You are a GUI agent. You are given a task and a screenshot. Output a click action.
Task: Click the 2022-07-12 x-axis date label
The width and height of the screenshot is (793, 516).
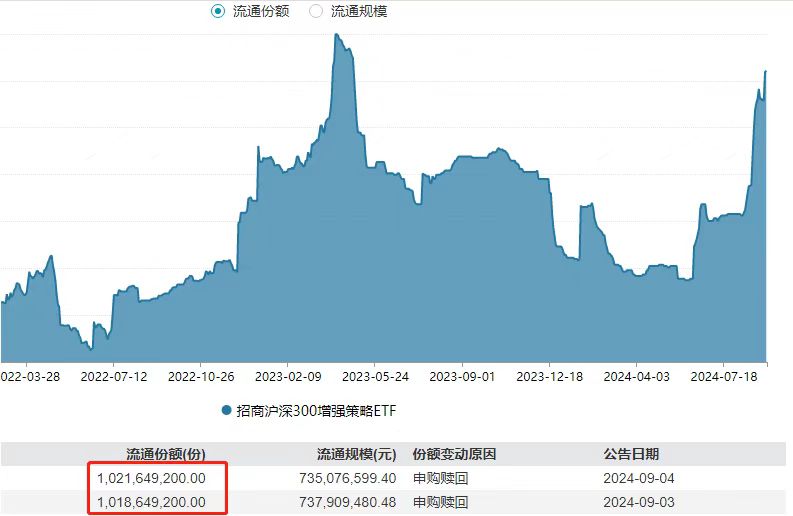click(114, 377)
